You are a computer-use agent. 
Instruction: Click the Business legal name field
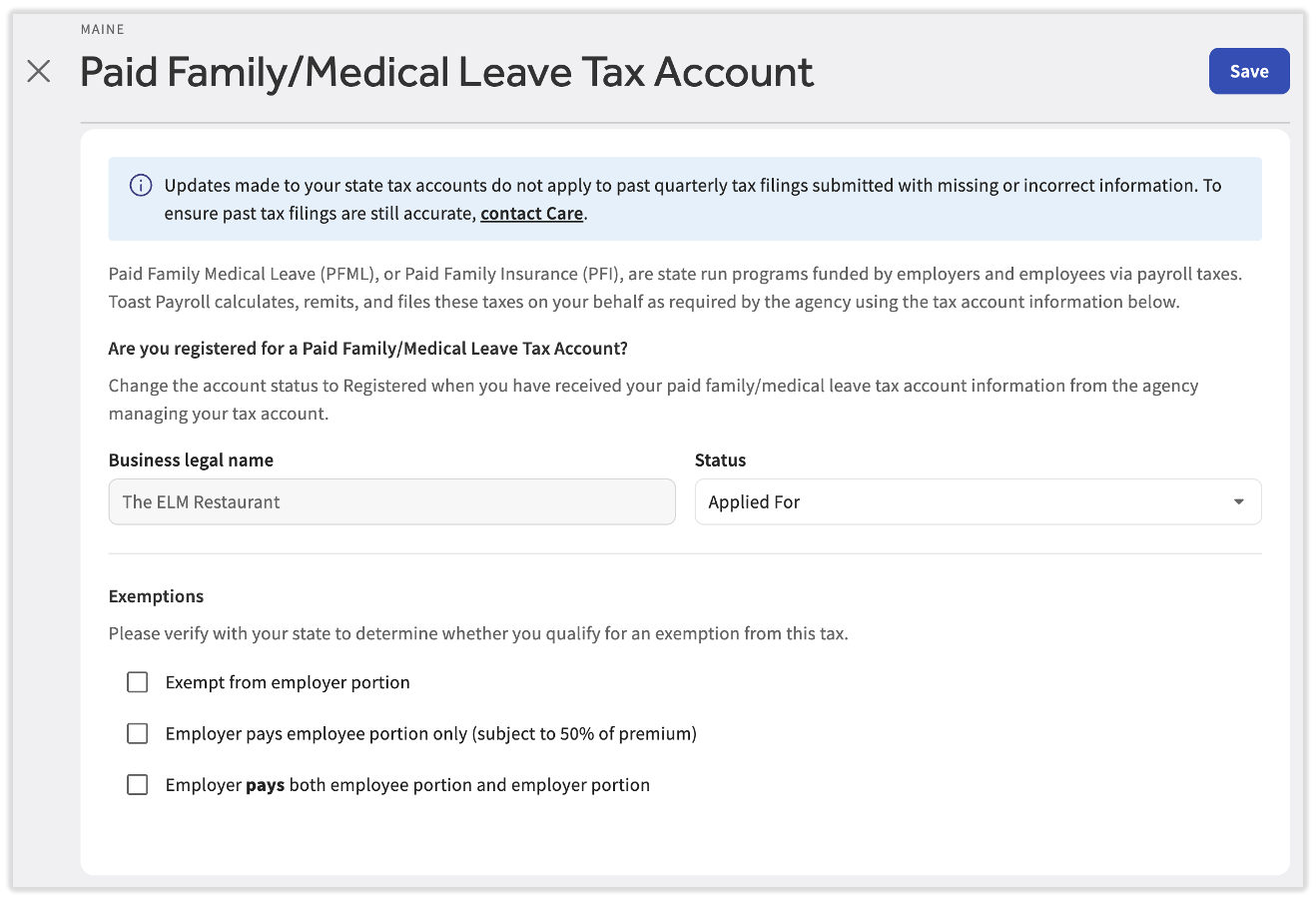tap(391, 501)
